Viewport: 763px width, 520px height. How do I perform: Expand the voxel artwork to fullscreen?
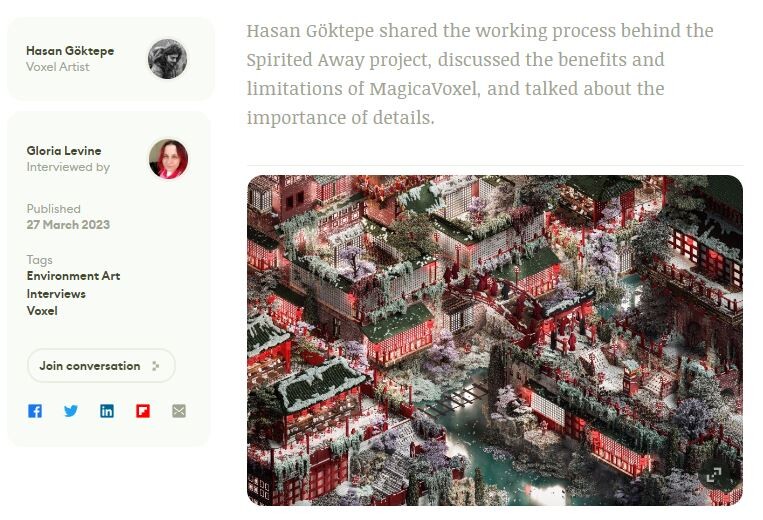pyautogui.click(x=714, y=475)
